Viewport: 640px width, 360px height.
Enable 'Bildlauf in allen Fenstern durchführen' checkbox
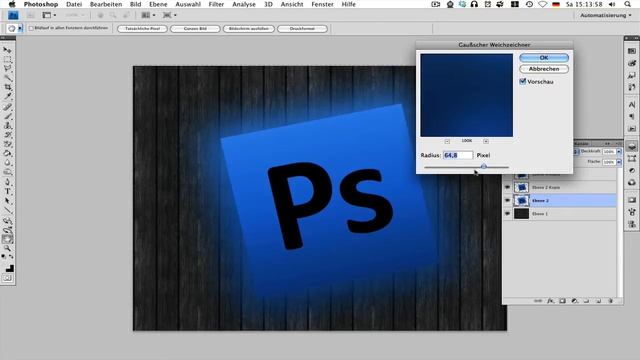click(x=31, y=29)
